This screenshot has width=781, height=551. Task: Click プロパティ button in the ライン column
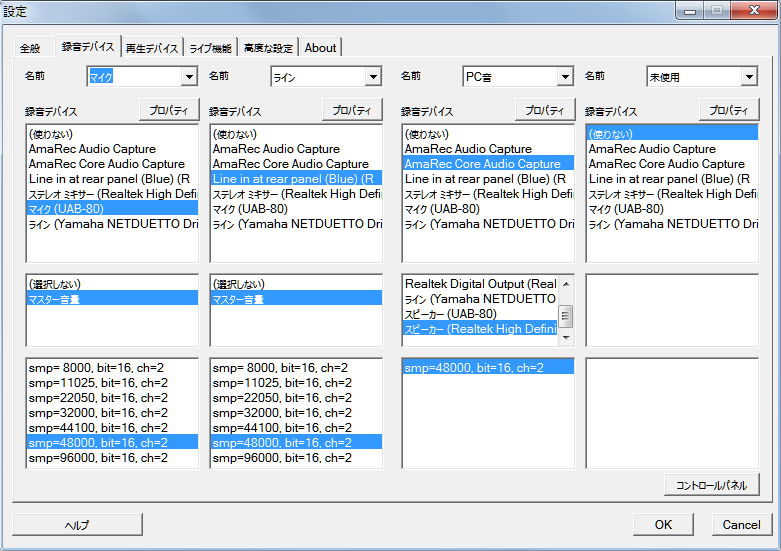point(352,110)
